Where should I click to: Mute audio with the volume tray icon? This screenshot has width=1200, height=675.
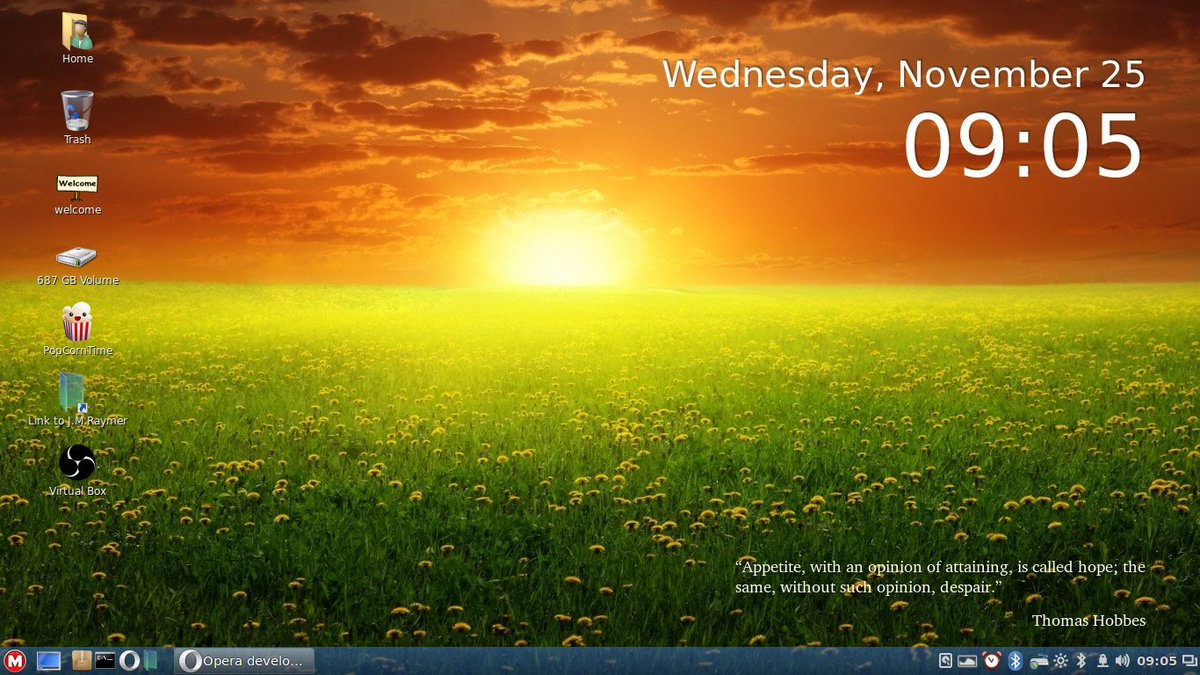pyautogui.click(x=1121, y=661)
